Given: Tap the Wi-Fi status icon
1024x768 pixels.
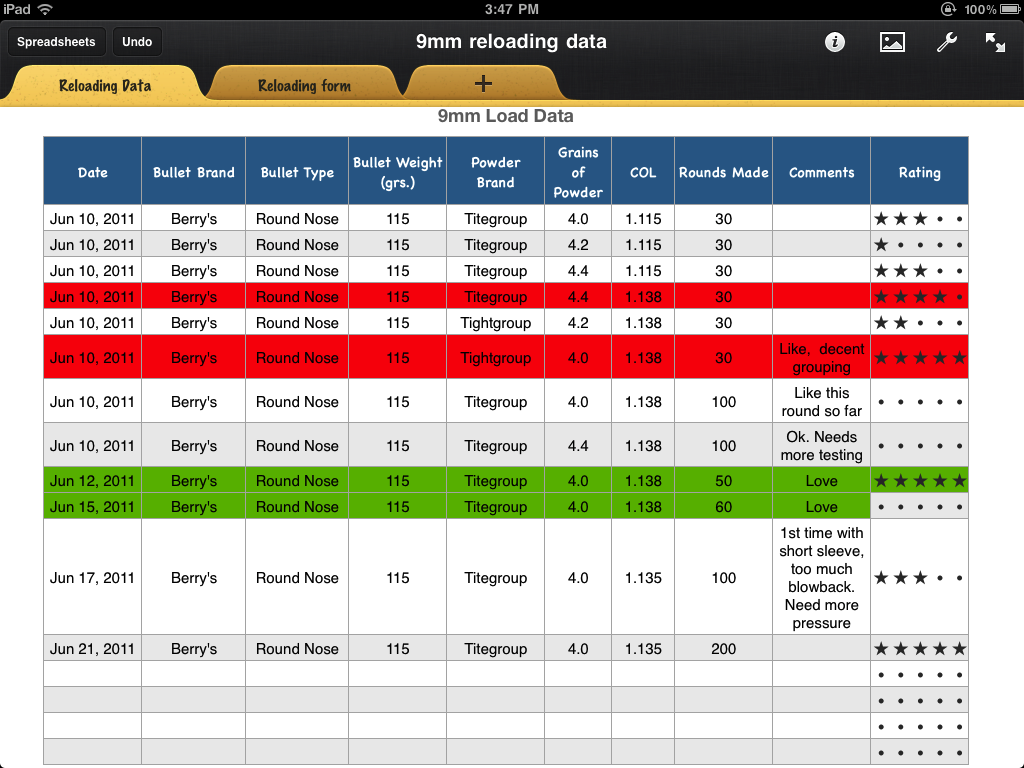Looking at the screenshot, I should tap(45, 9).
